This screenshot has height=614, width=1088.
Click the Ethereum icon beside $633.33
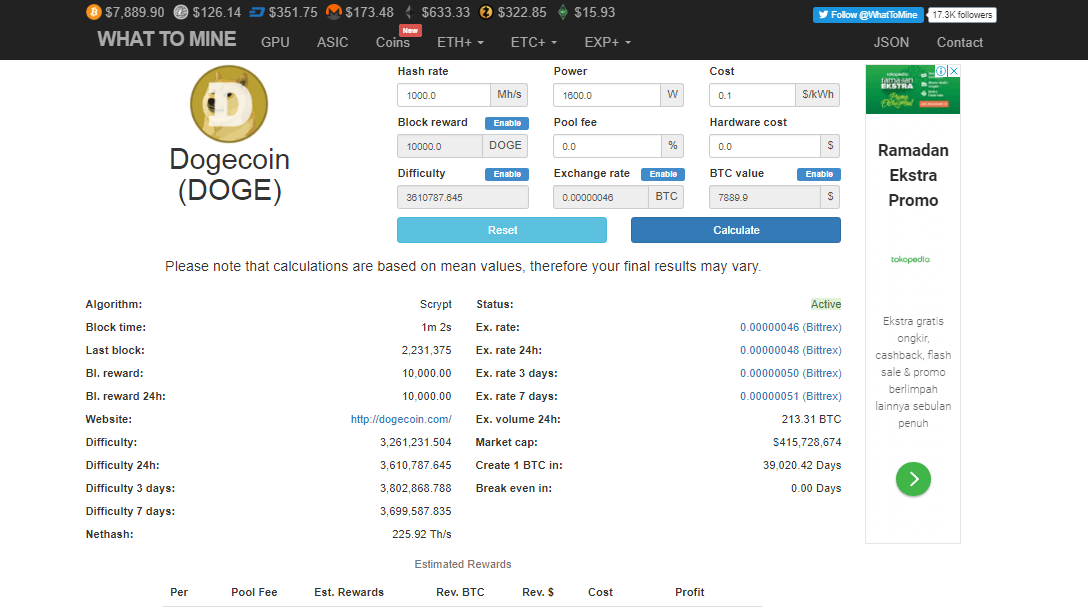[409, 12]
